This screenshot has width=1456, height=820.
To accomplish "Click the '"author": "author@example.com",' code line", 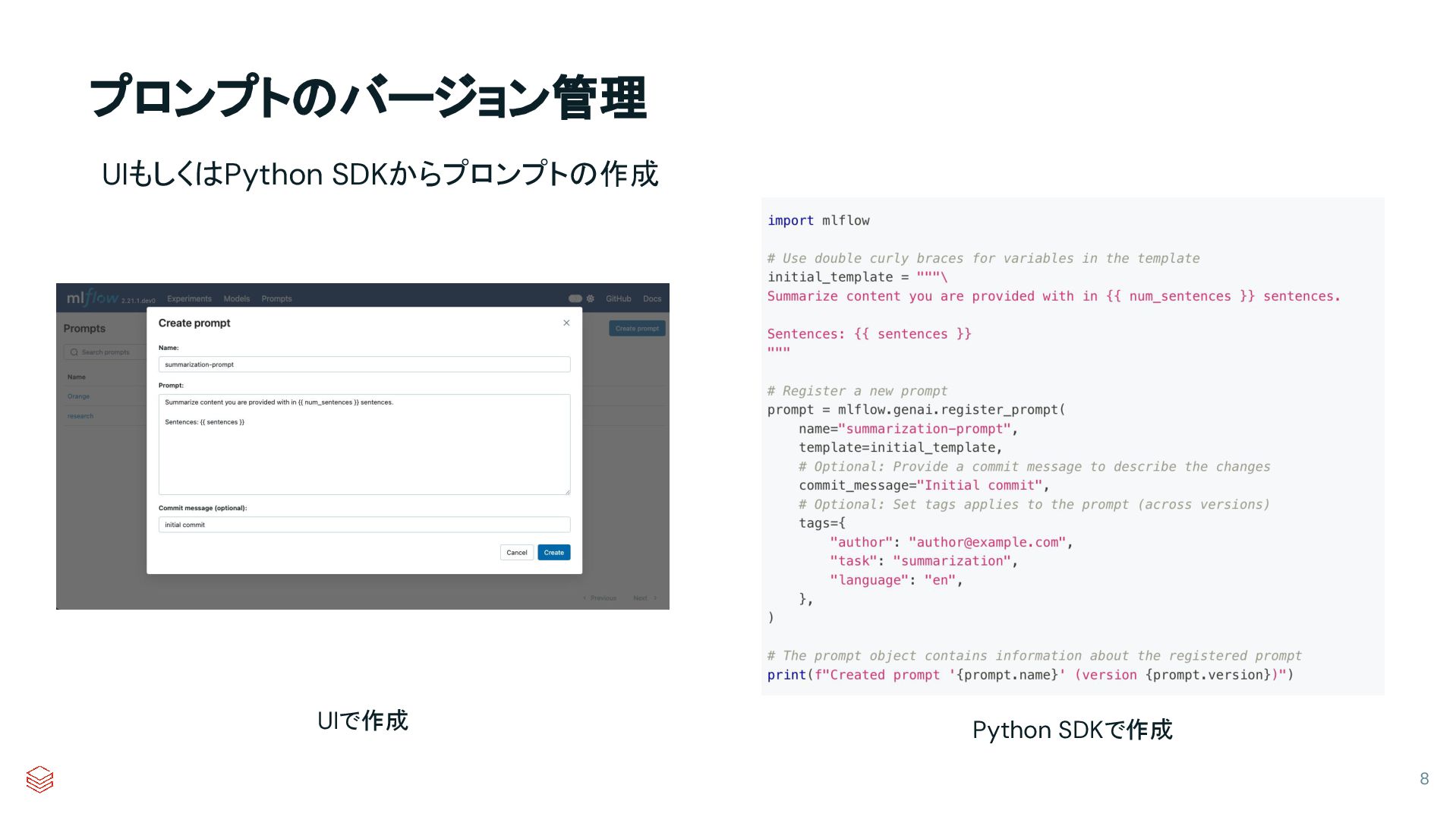I will coord(951,542).
